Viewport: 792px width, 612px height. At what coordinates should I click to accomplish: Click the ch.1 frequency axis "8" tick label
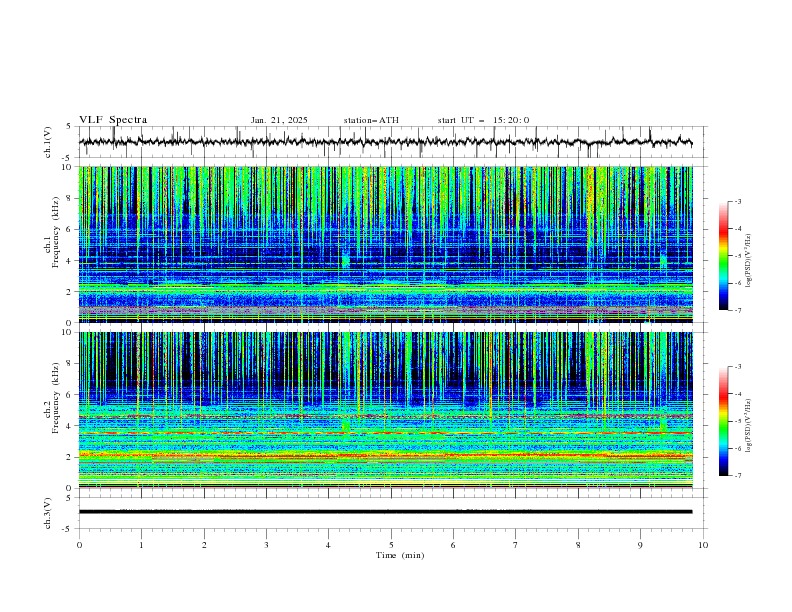[70, 198]
